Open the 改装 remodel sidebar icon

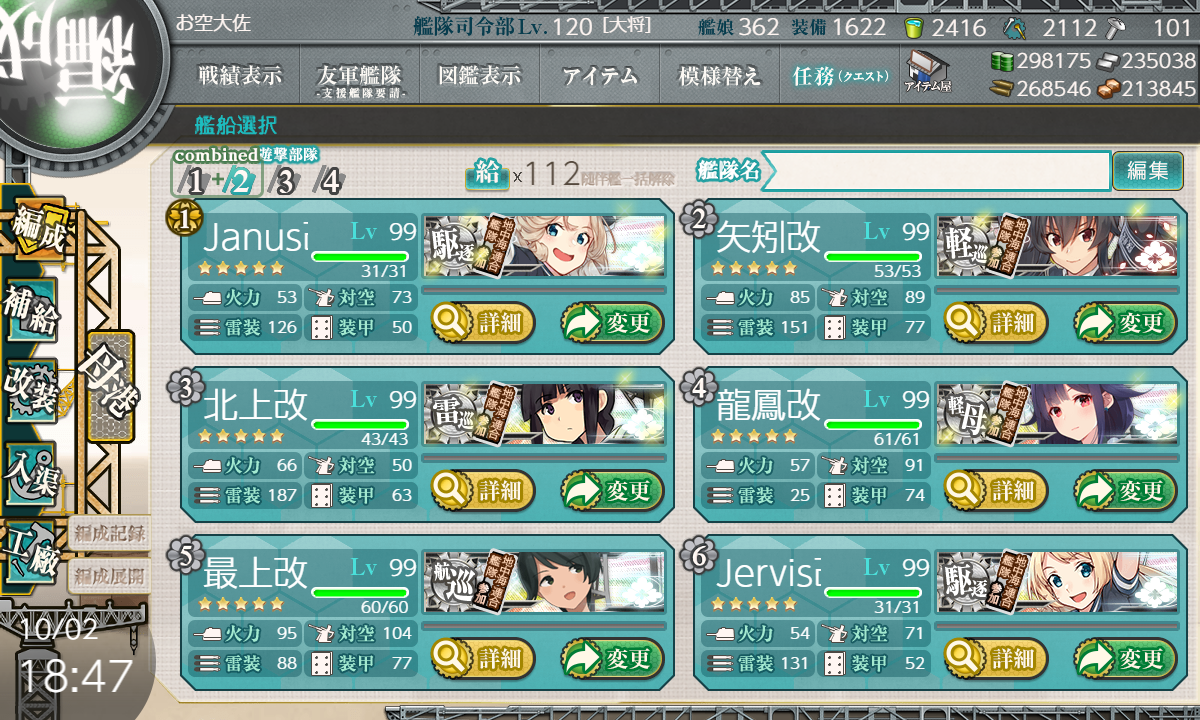(x=32, y=392)
